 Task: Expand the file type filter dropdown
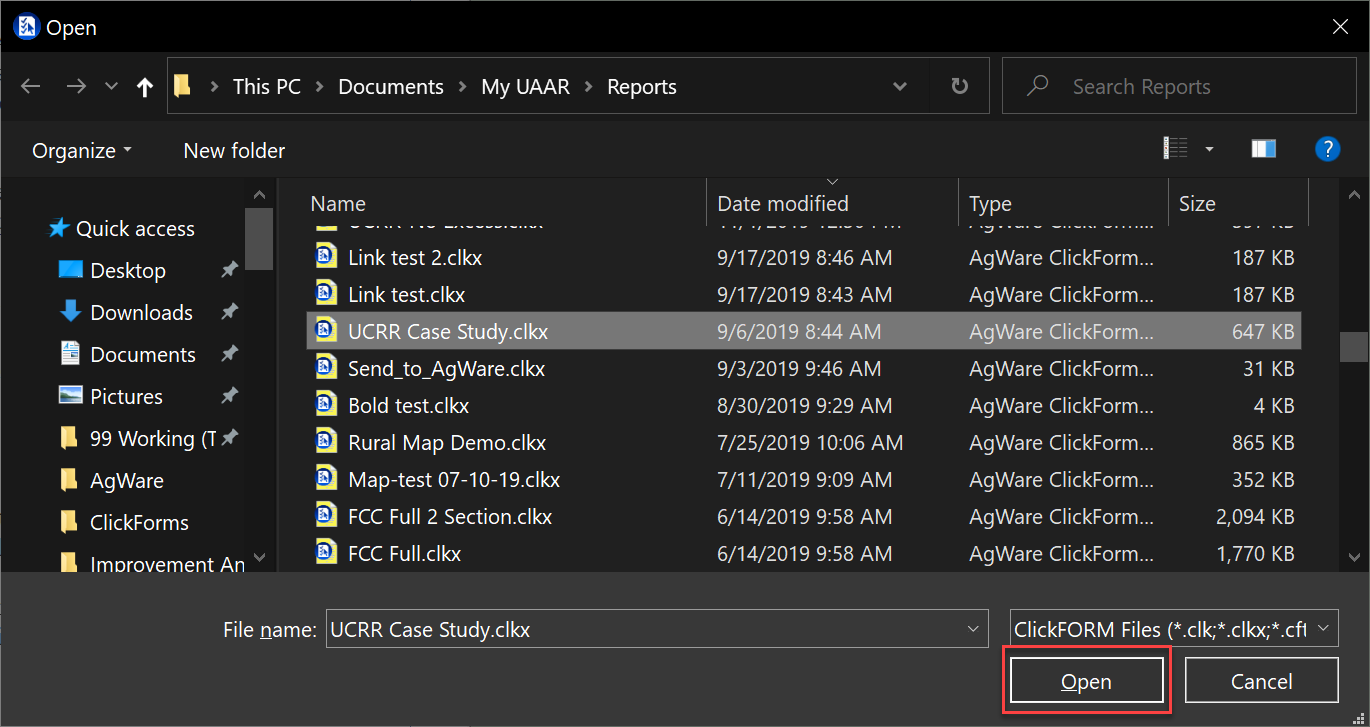point(1324,629)
